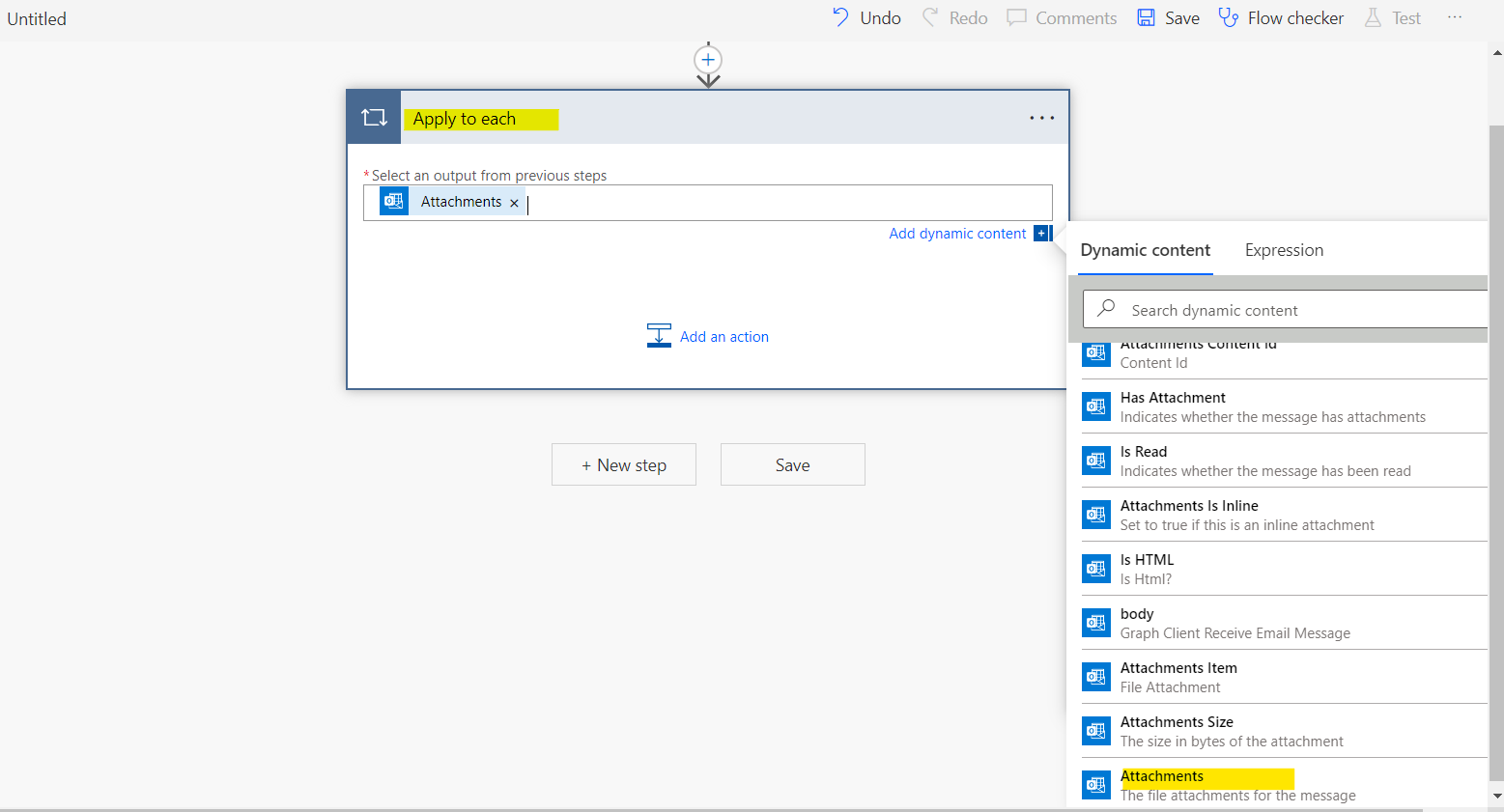Click the insert step plus circle
The image size is (1504, 812).
click(x=708, y=60)
